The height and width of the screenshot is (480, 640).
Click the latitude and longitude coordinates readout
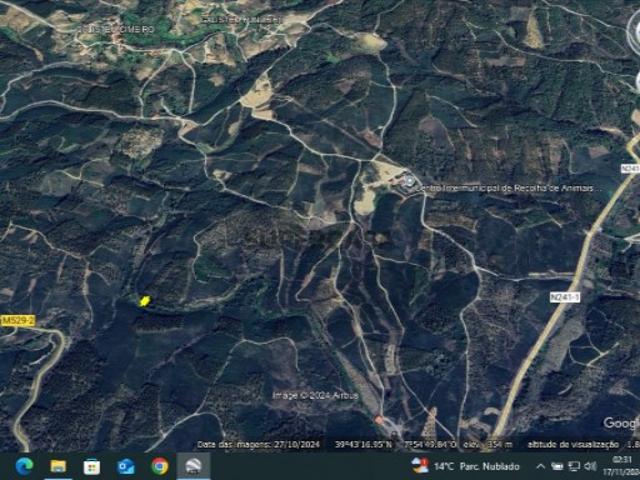point(395,444)
